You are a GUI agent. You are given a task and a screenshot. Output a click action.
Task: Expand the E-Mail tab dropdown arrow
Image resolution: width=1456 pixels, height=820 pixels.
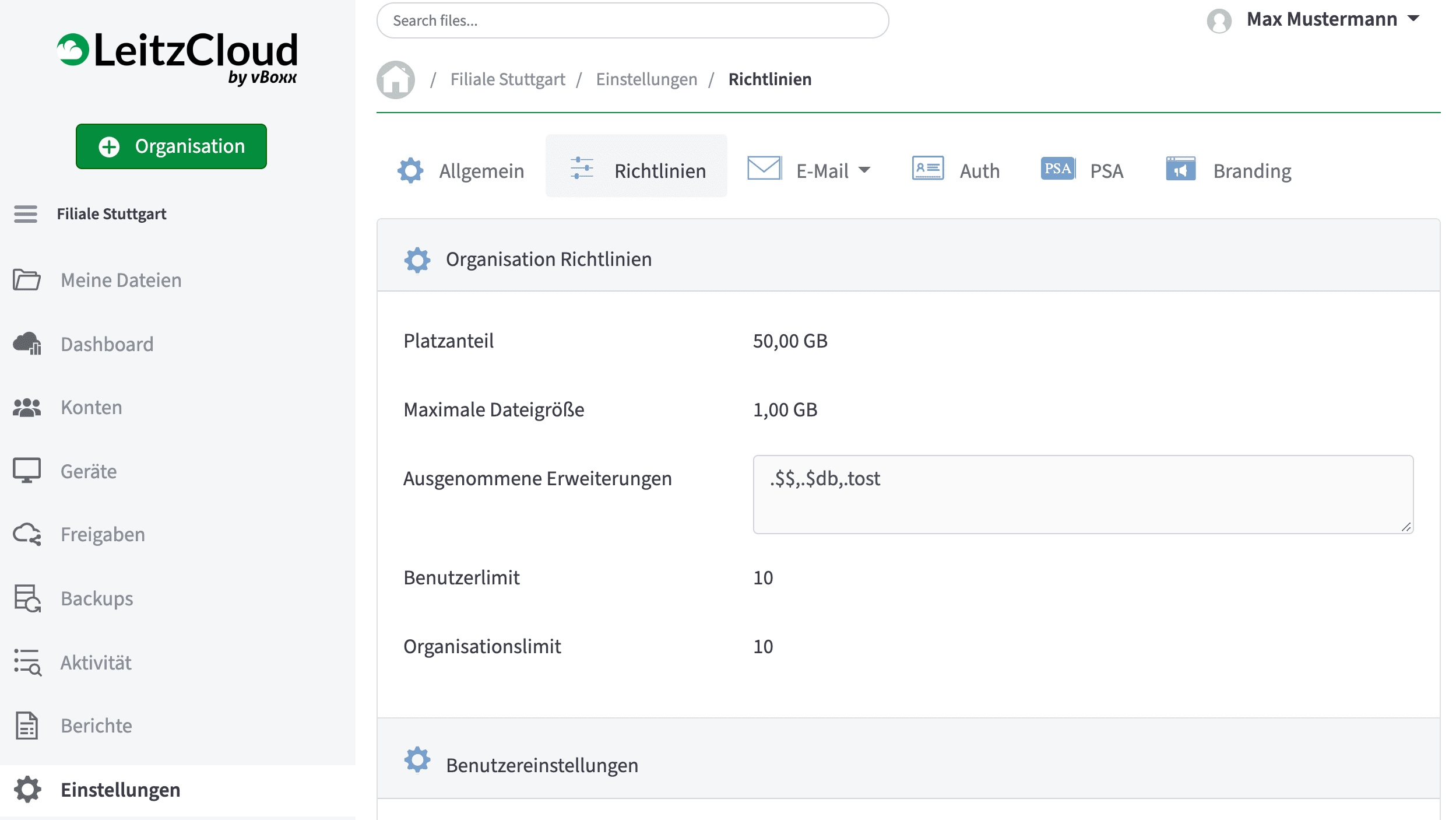pyautogui.click(x=865, y=170)
